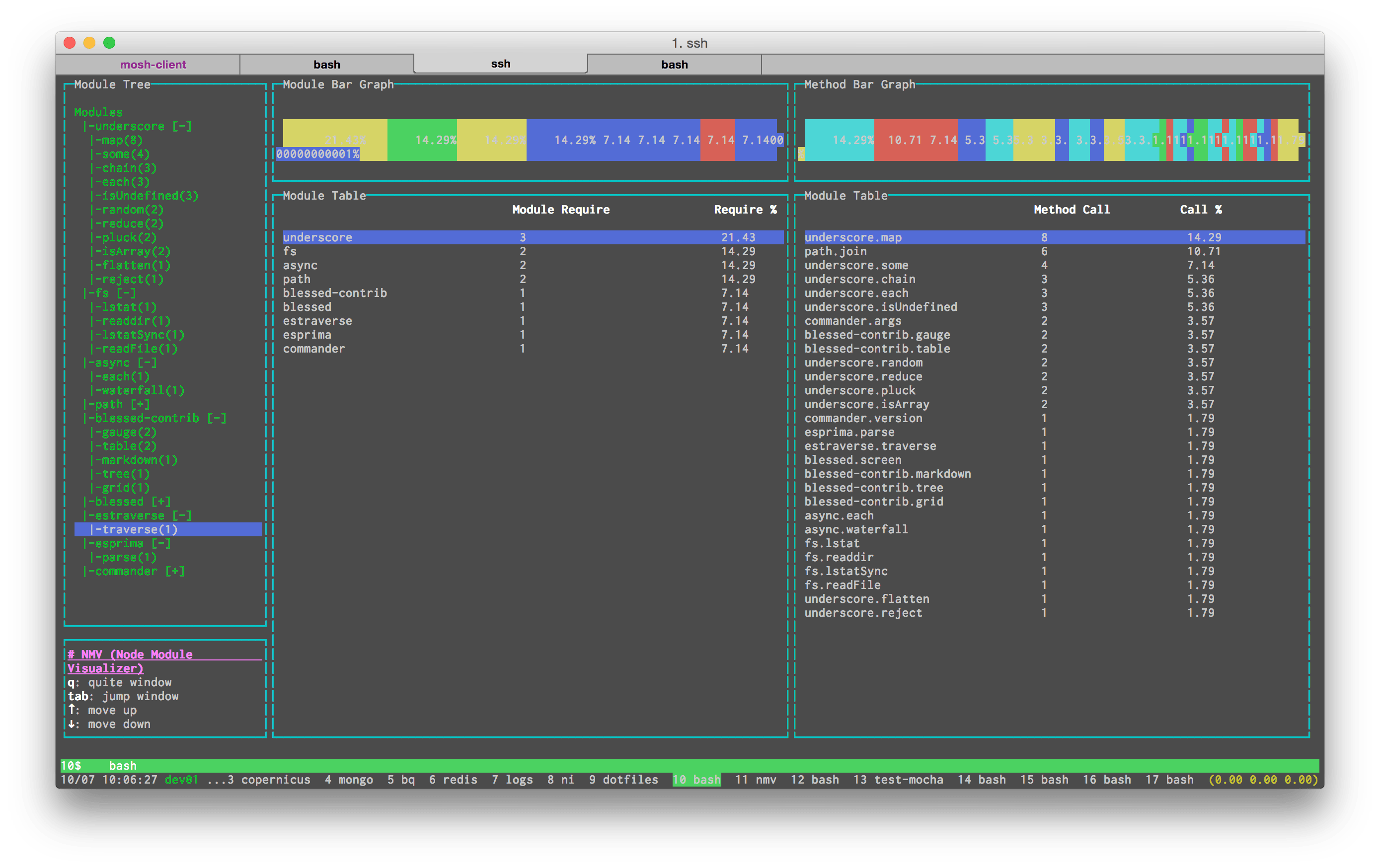Select the commander row in Module Table
Viewport: 1380px width, 868px height.
pos(533,349)
